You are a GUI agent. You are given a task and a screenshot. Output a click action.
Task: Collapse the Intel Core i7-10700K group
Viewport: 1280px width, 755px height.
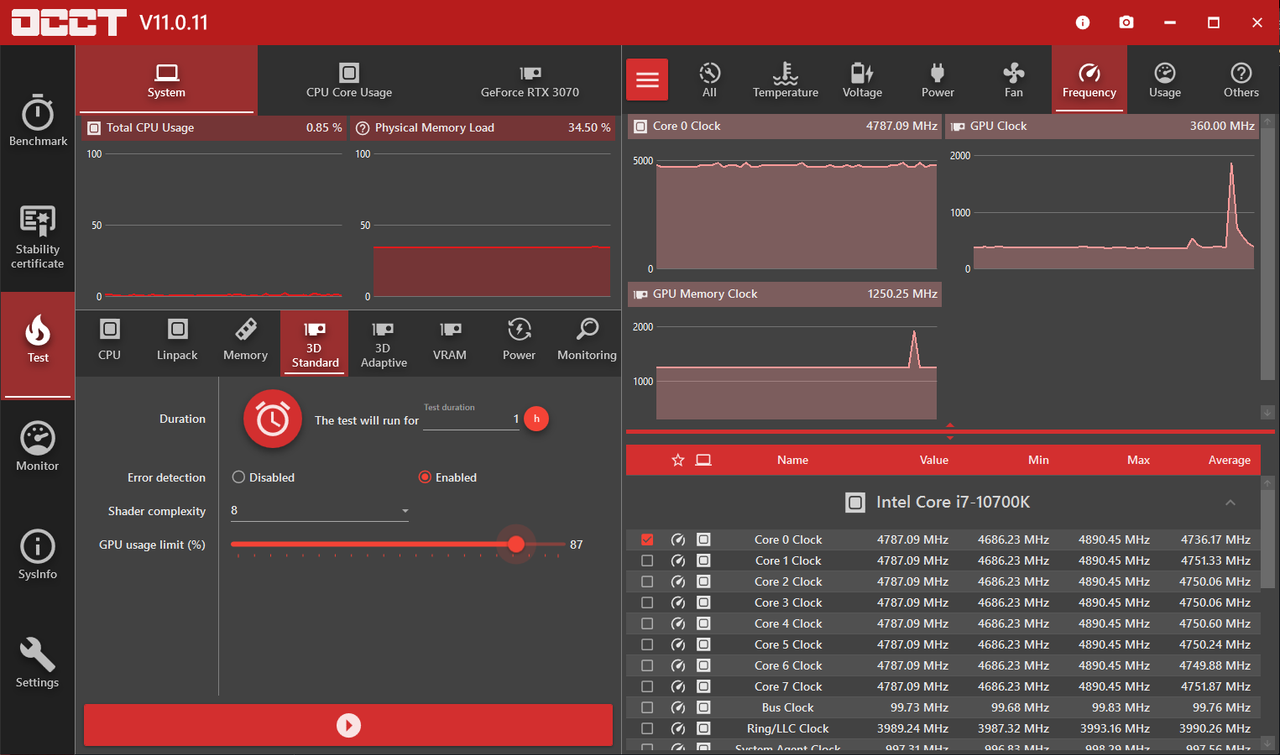(1230, 502)
